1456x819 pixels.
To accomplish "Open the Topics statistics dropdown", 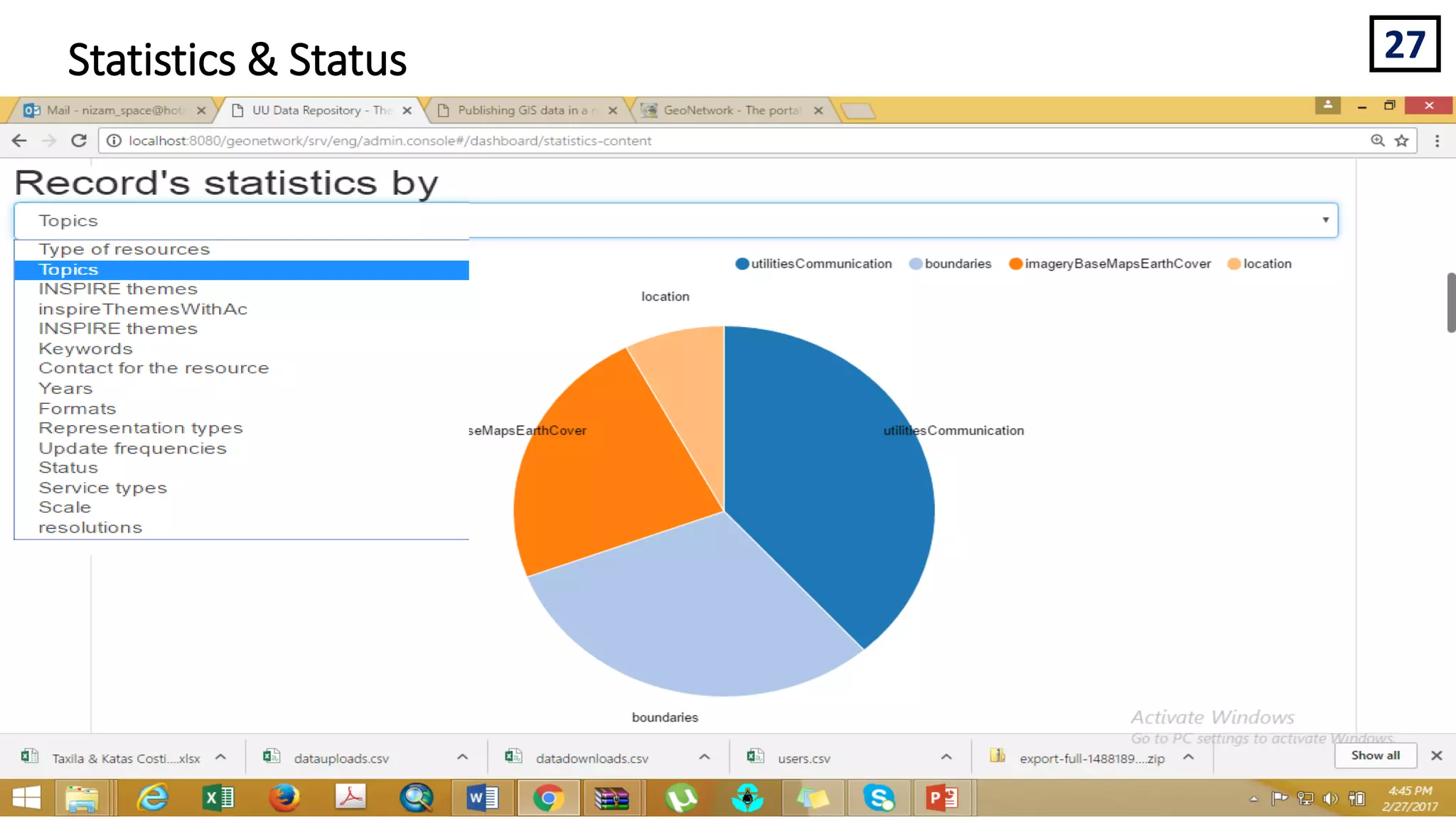I will click(x=675, y=220).
